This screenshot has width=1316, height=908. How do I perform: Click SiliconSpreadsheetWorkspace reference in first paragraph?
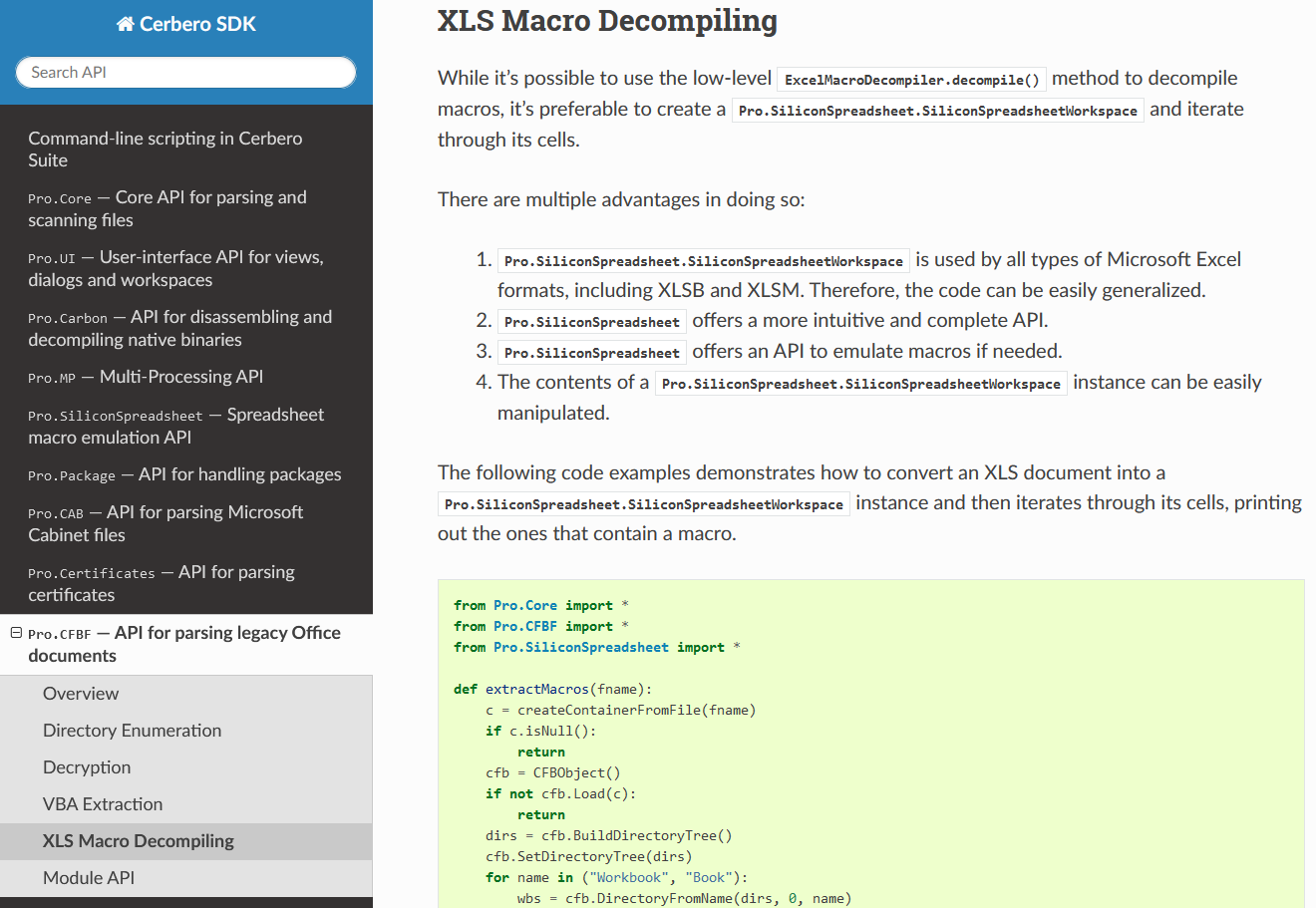938,111
